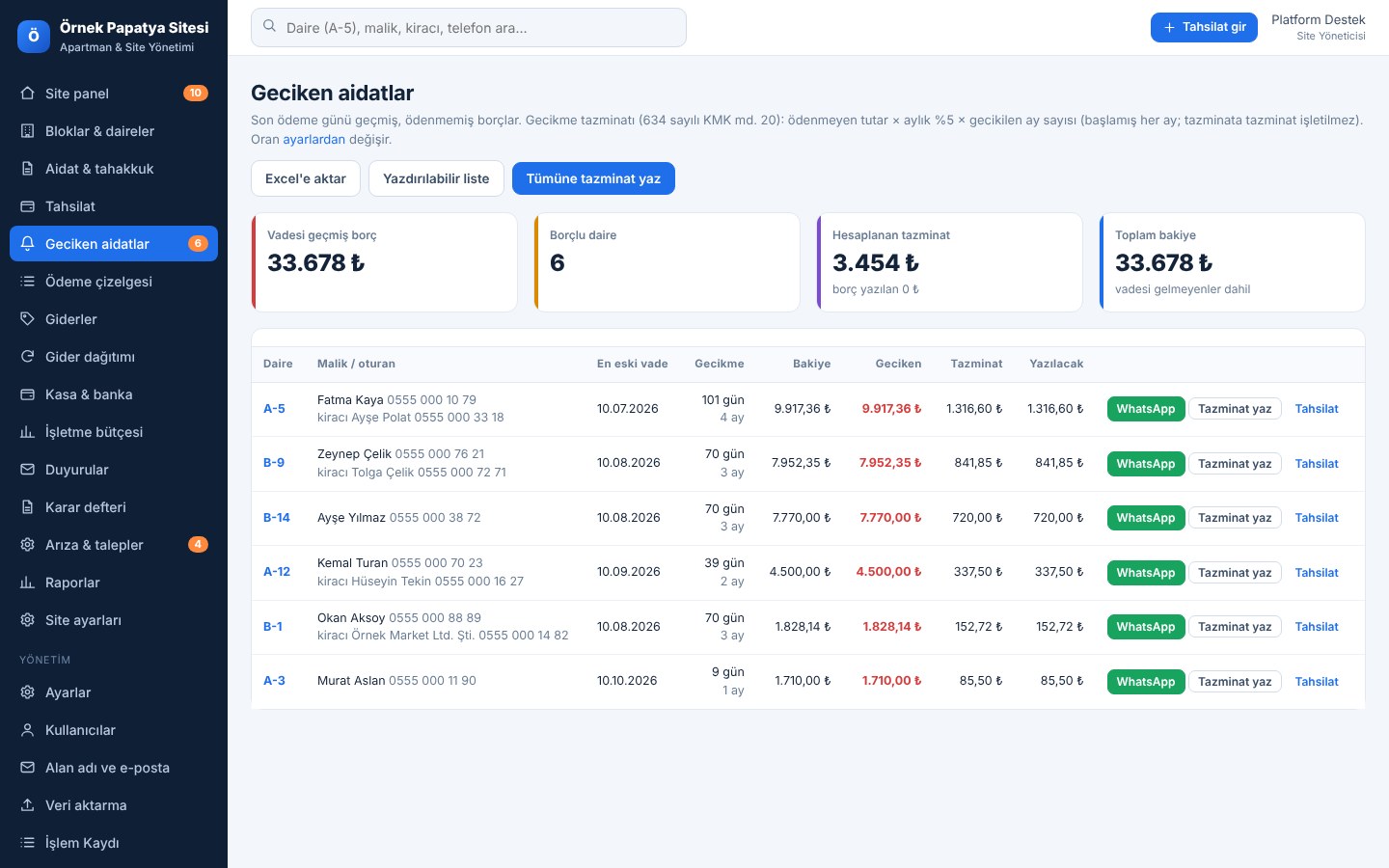Go to Alan adı ve e-posta

[114, 768]
